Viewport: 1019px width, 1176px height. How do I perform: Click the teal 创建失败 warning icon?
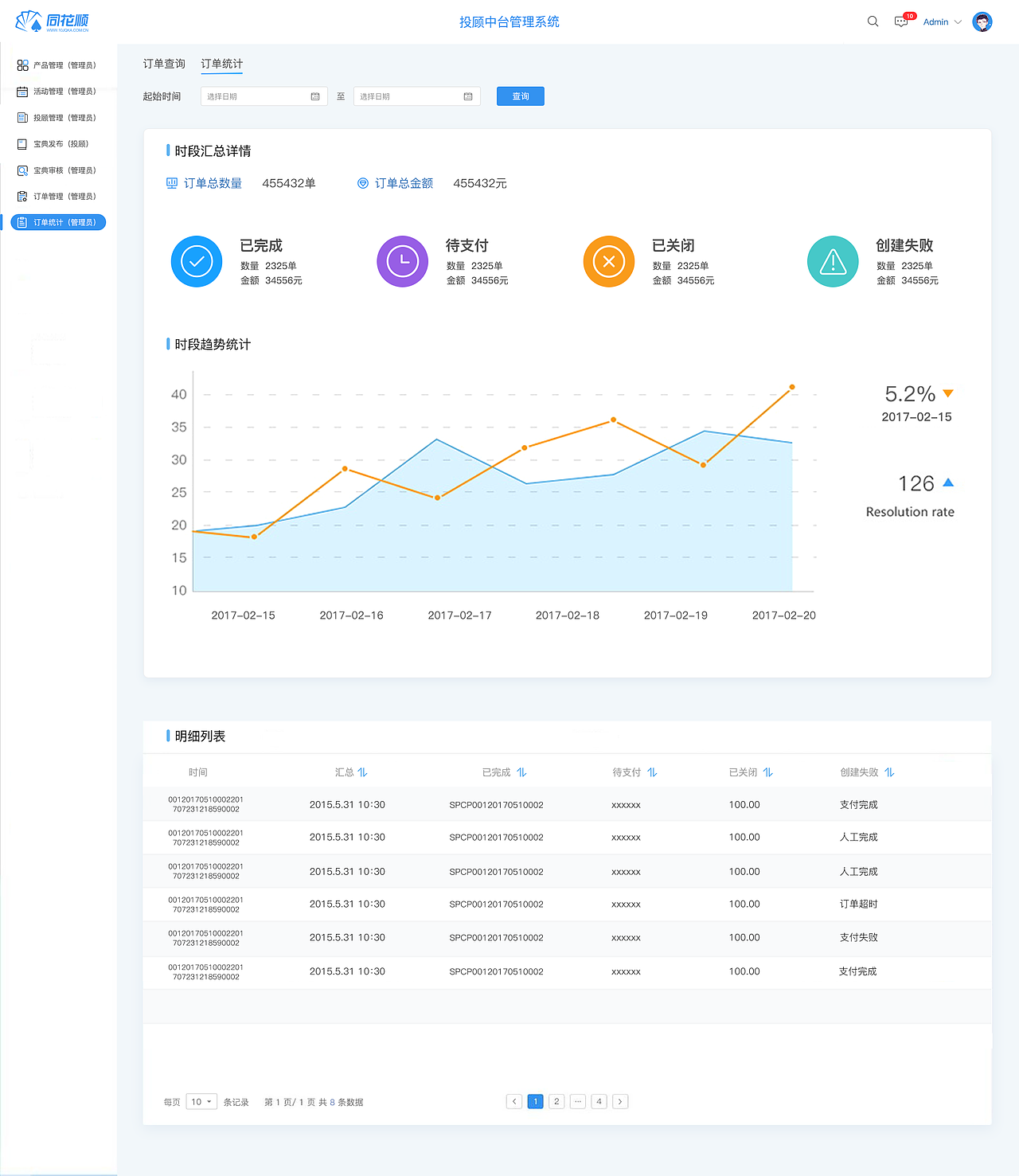coord(833,261)
